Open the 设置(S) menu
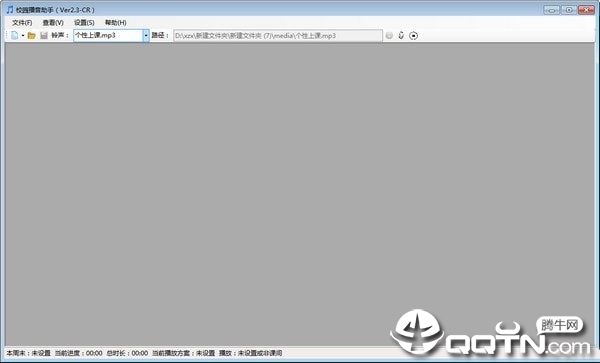Viewport: 600px width, 363px height. click(84, 23)
